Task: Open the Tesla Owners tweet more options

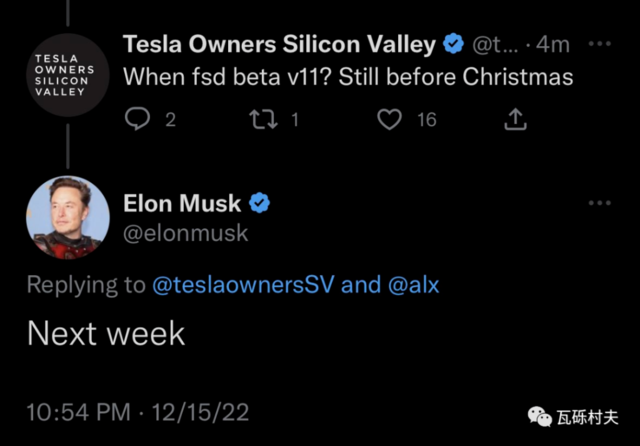Action: (599, 45)
